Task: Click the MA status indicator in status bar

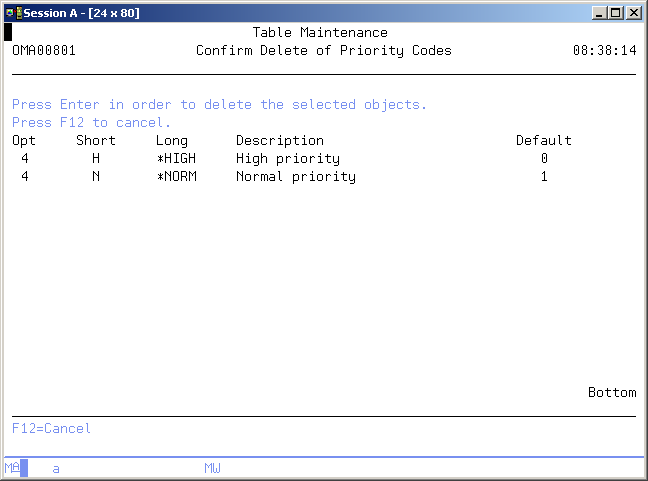Action: 12,468
